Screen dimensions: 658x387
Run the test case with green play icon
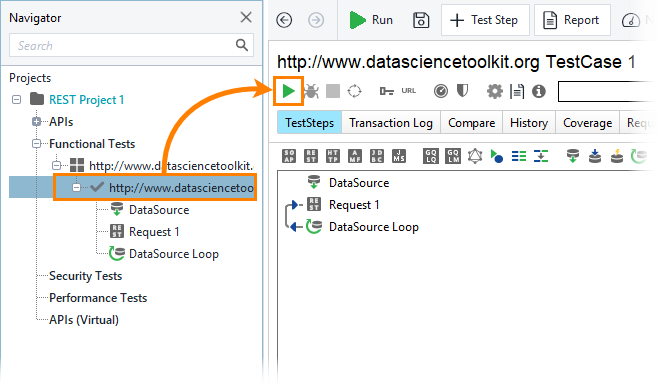click(288, 91)
